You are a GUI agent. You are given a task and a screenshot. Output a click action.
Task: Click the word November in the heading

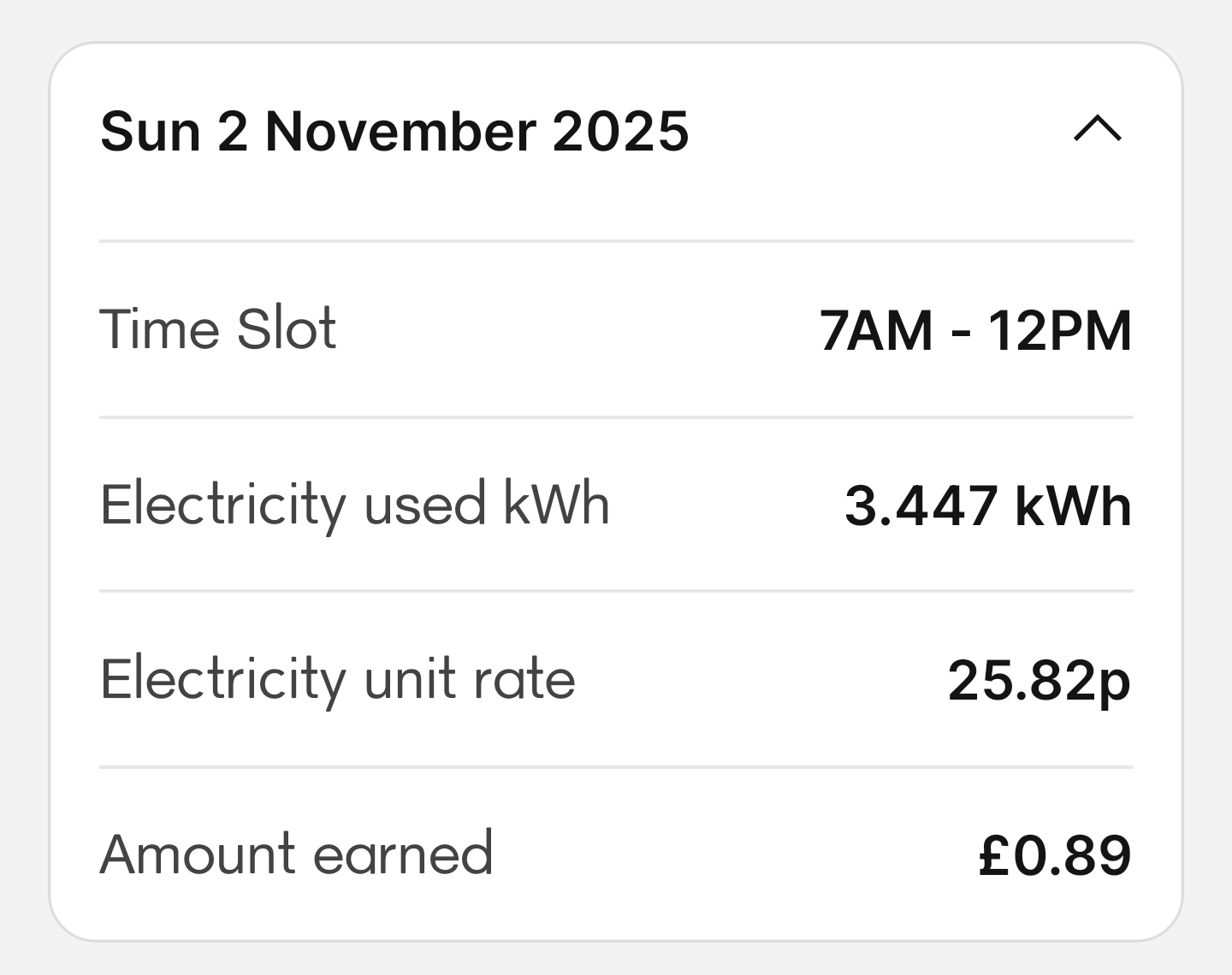[x=400, y=132]
